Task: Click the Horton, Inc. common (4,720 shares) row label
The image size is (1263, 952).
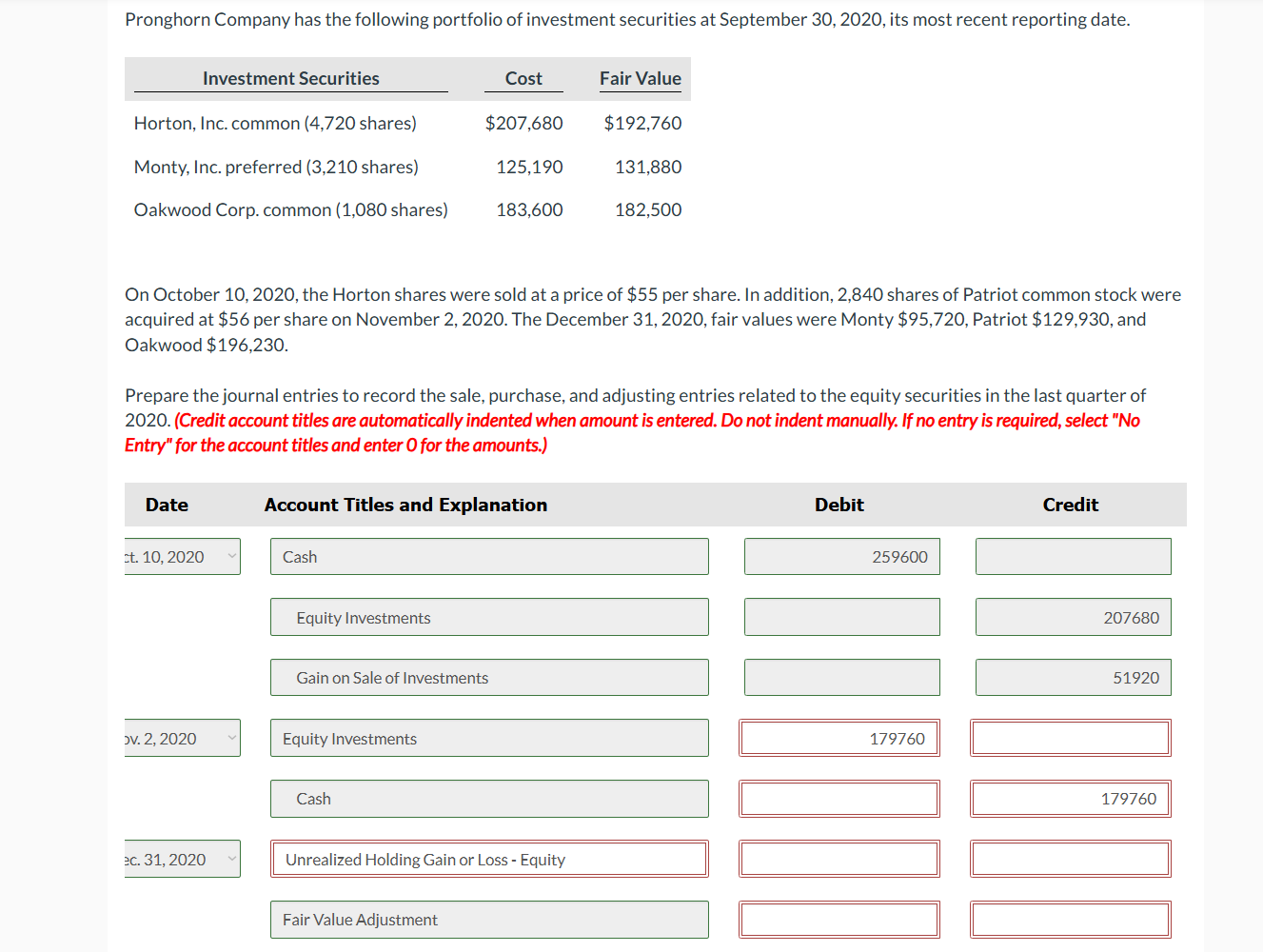Action: pos(275,123)
